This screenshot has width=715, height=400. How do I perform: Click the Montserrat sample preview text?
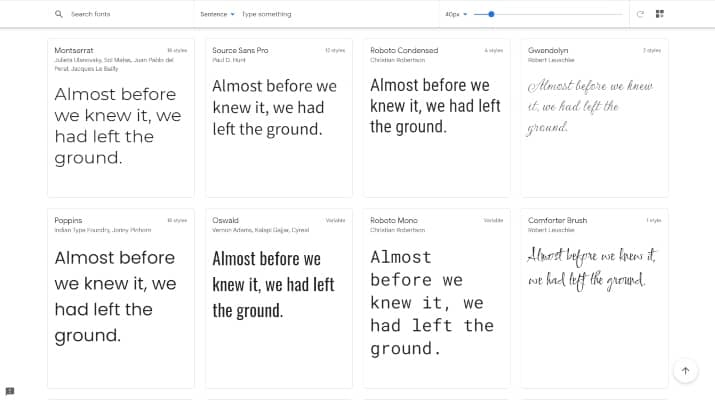[x=118, y=126]
